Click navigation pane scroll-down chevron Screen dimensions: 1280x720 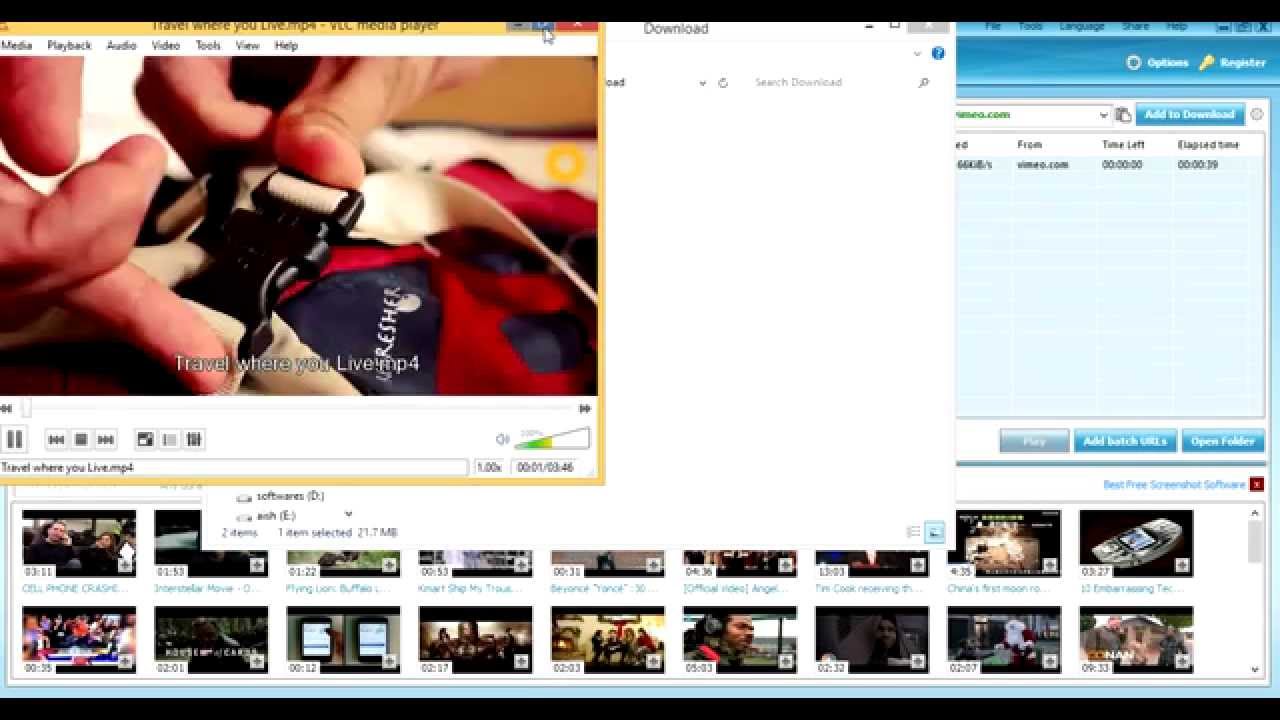[x=348, y=515]
